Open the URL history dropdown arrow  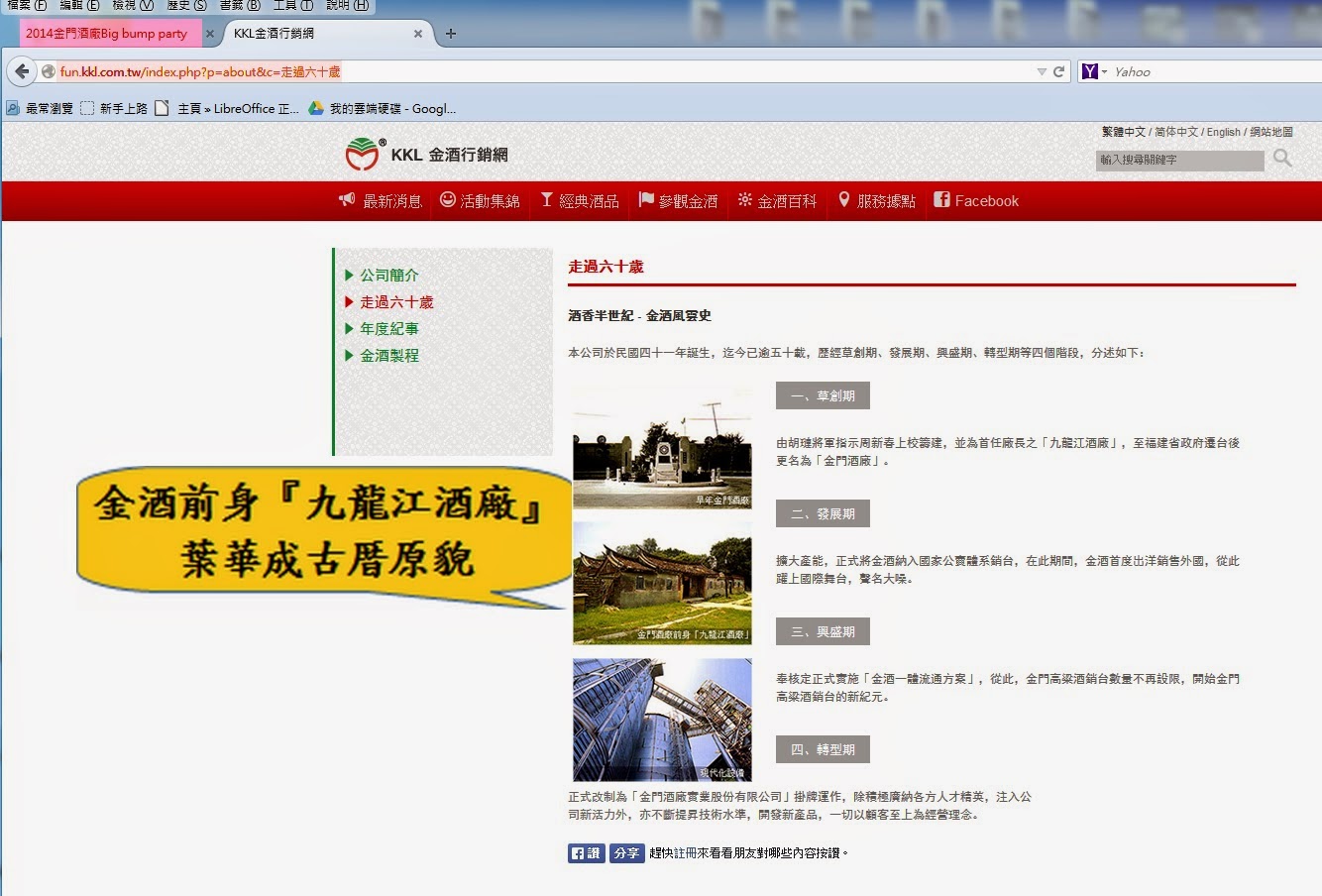(1042, 71)
